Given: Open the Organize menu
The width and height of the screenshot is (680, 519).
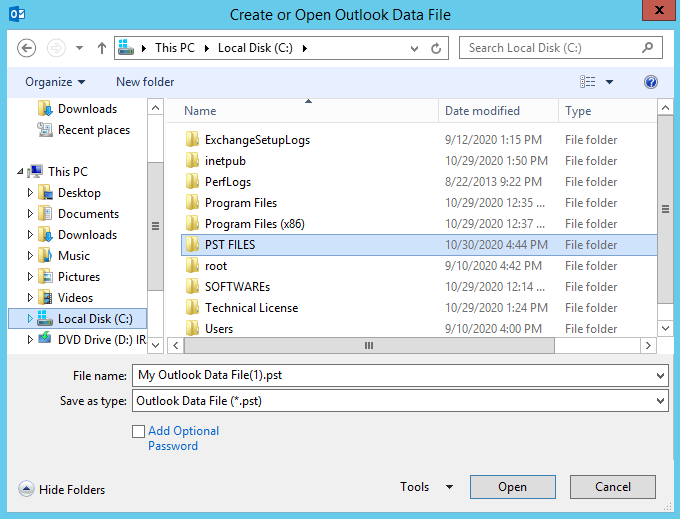Looking at the screenshot, I should 55,82.
